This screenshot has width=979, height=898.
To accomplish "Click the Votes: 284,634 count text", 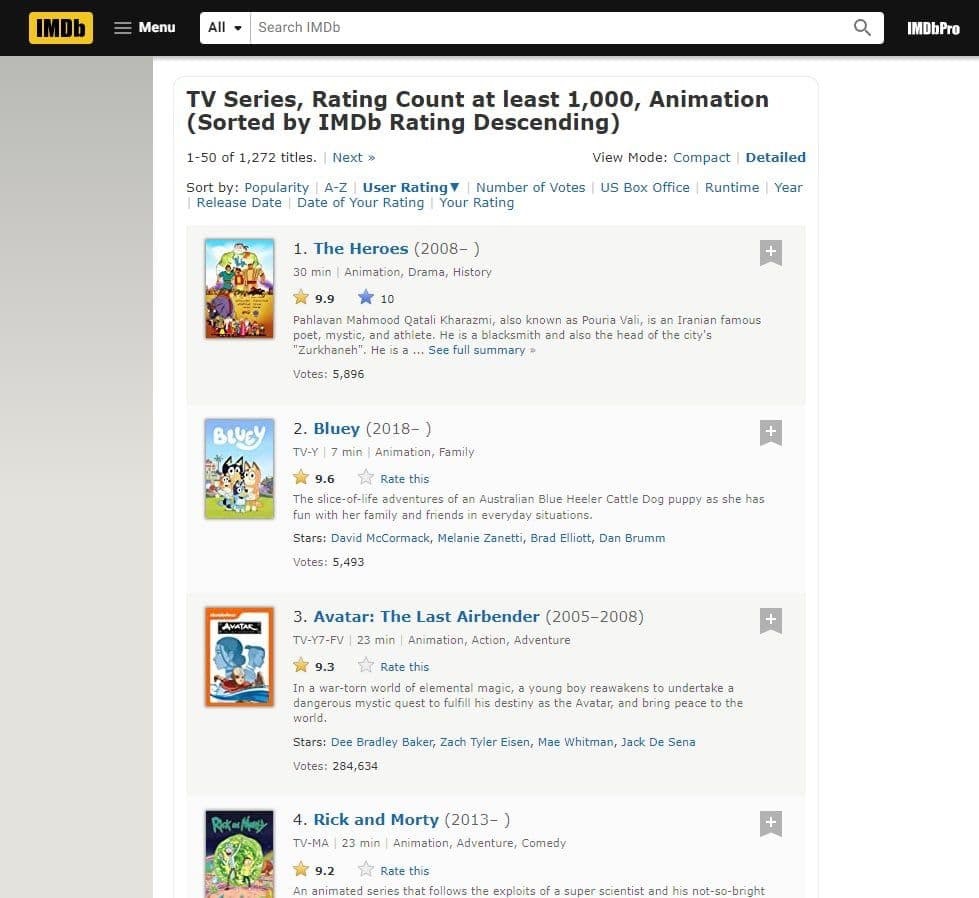I will click(x=335, y=766).
